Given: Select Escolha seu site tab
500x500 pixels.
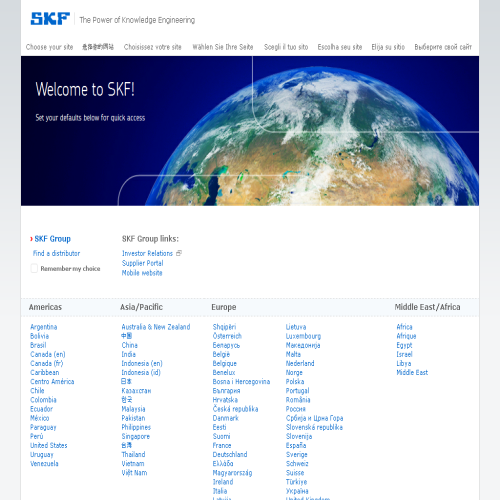Looking at the screenshot, I should click(340, 47).
